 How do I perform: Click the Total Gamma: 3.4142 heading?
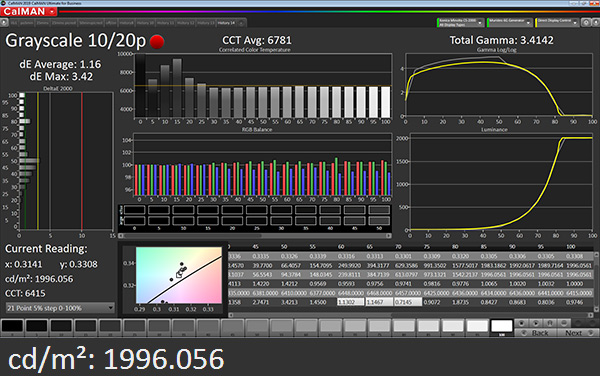[x=501, y=41]
